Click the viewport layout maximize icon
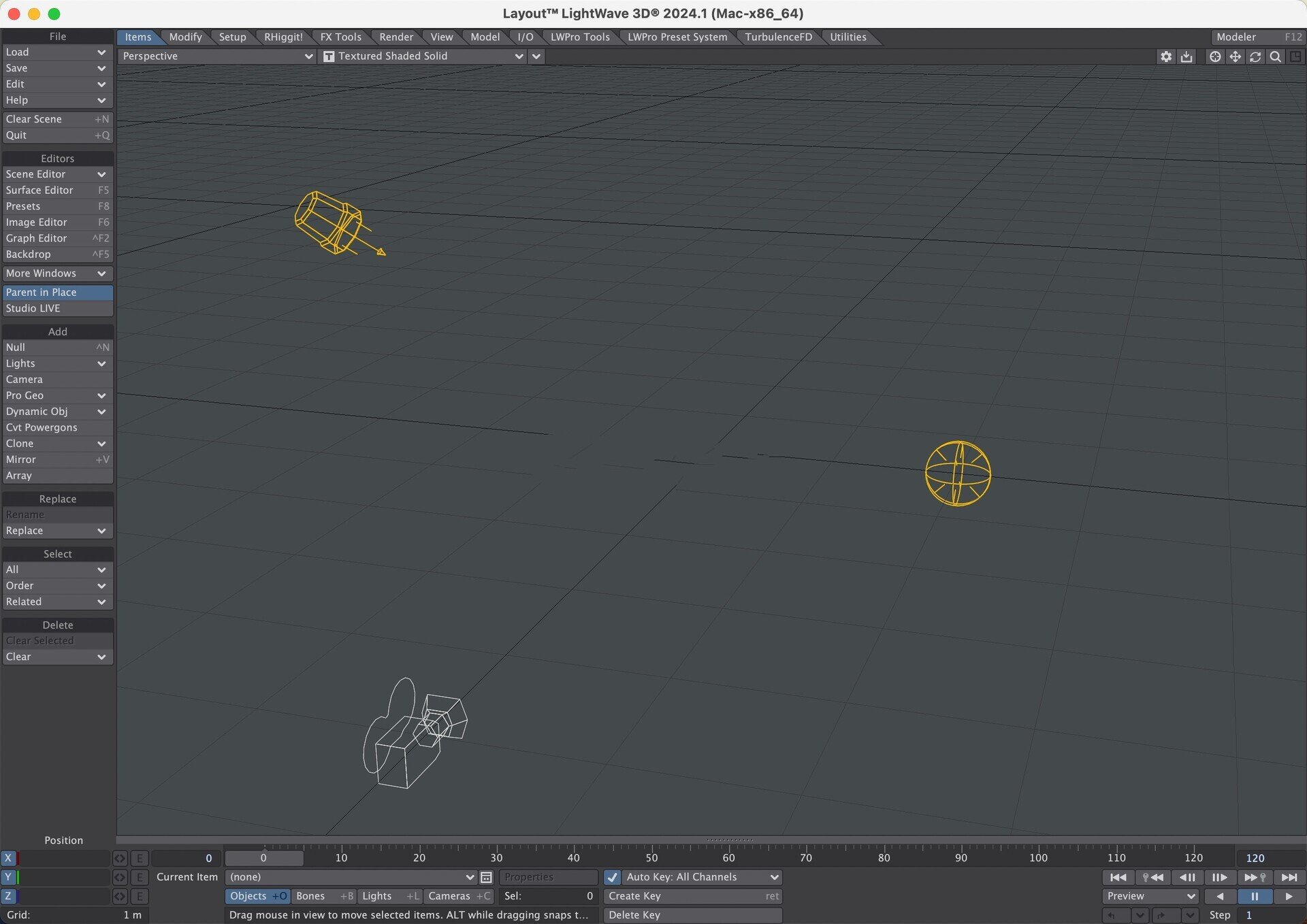The width and height of the screenshot is (1307, 924). (x=1295, y=56)
